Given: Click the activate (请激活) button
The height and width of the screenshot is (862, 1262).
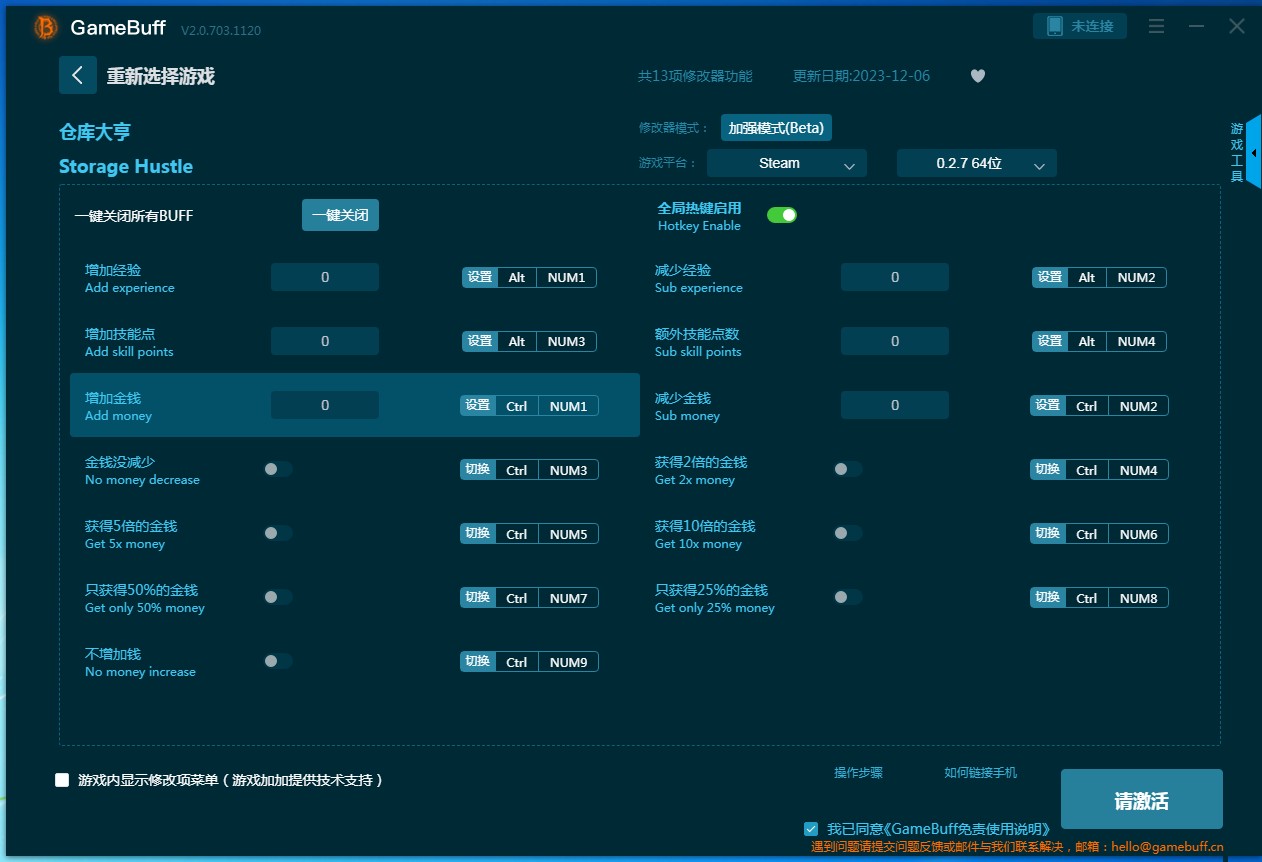Looking at the screenshot, I should (1142, 800).
